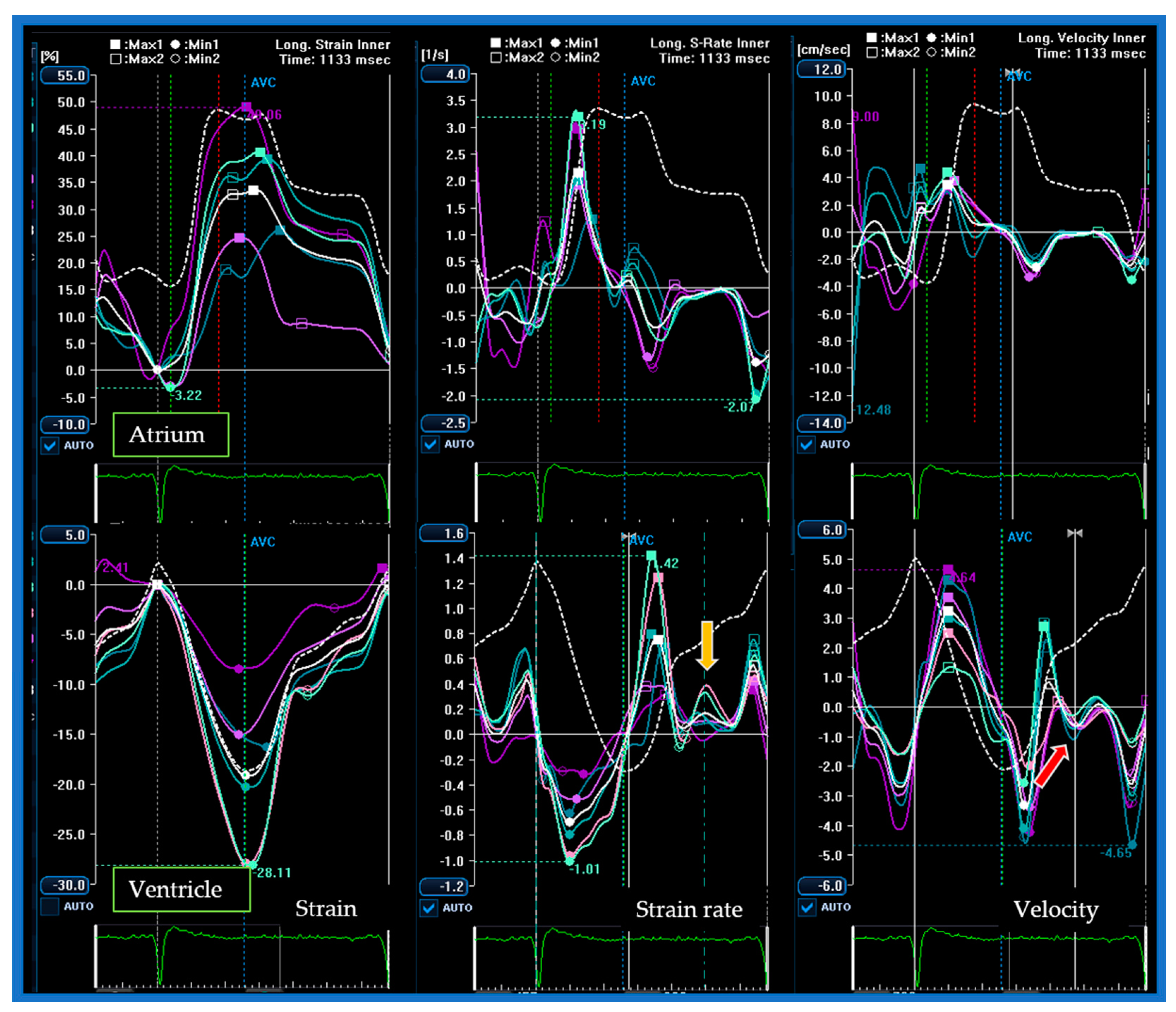This screenshot has height=1012, width=1176.
Task: Toggle AUTO below the atrial strain-rate graph
Action: coord(430,444)
